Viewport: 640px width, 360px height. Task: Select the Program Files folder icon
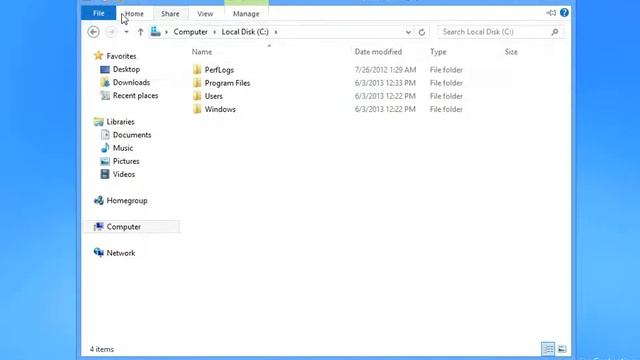[x=197, y=83]
